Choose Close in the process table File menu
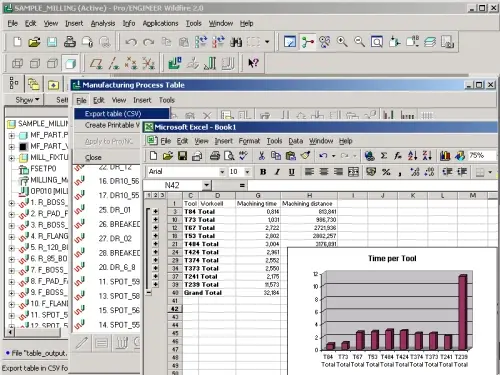 tap(93, 157)
